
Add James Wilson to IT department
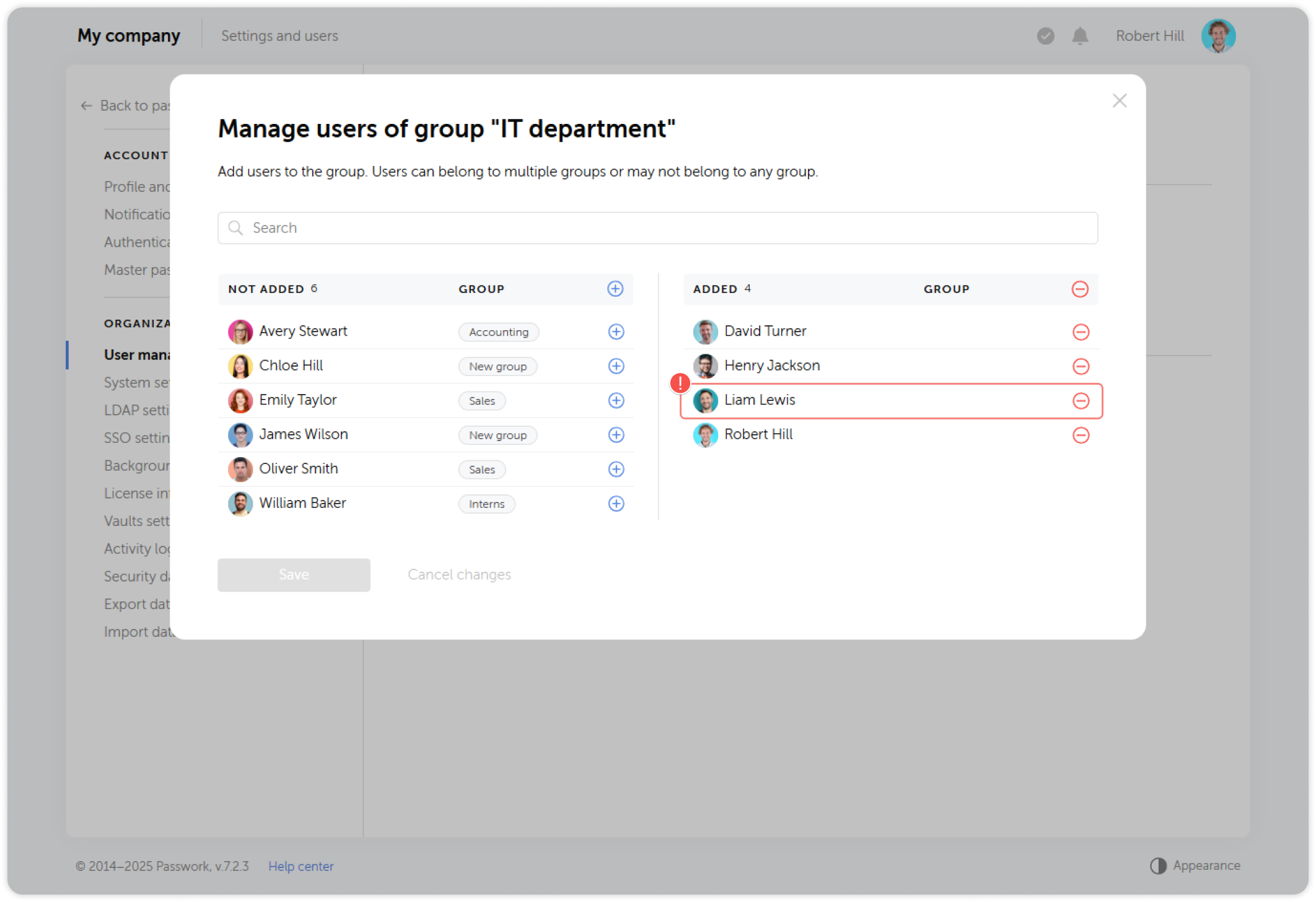616,435
